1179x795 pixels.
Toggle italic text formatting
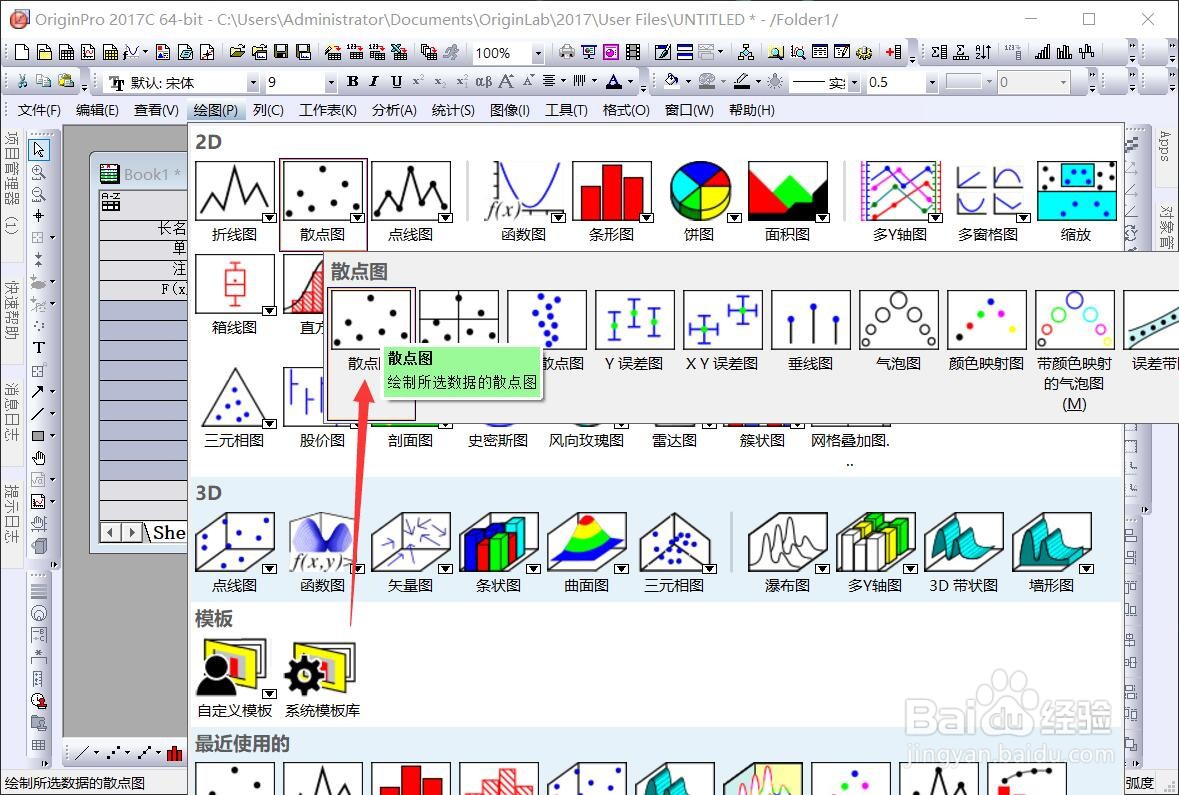coord(374,82)
